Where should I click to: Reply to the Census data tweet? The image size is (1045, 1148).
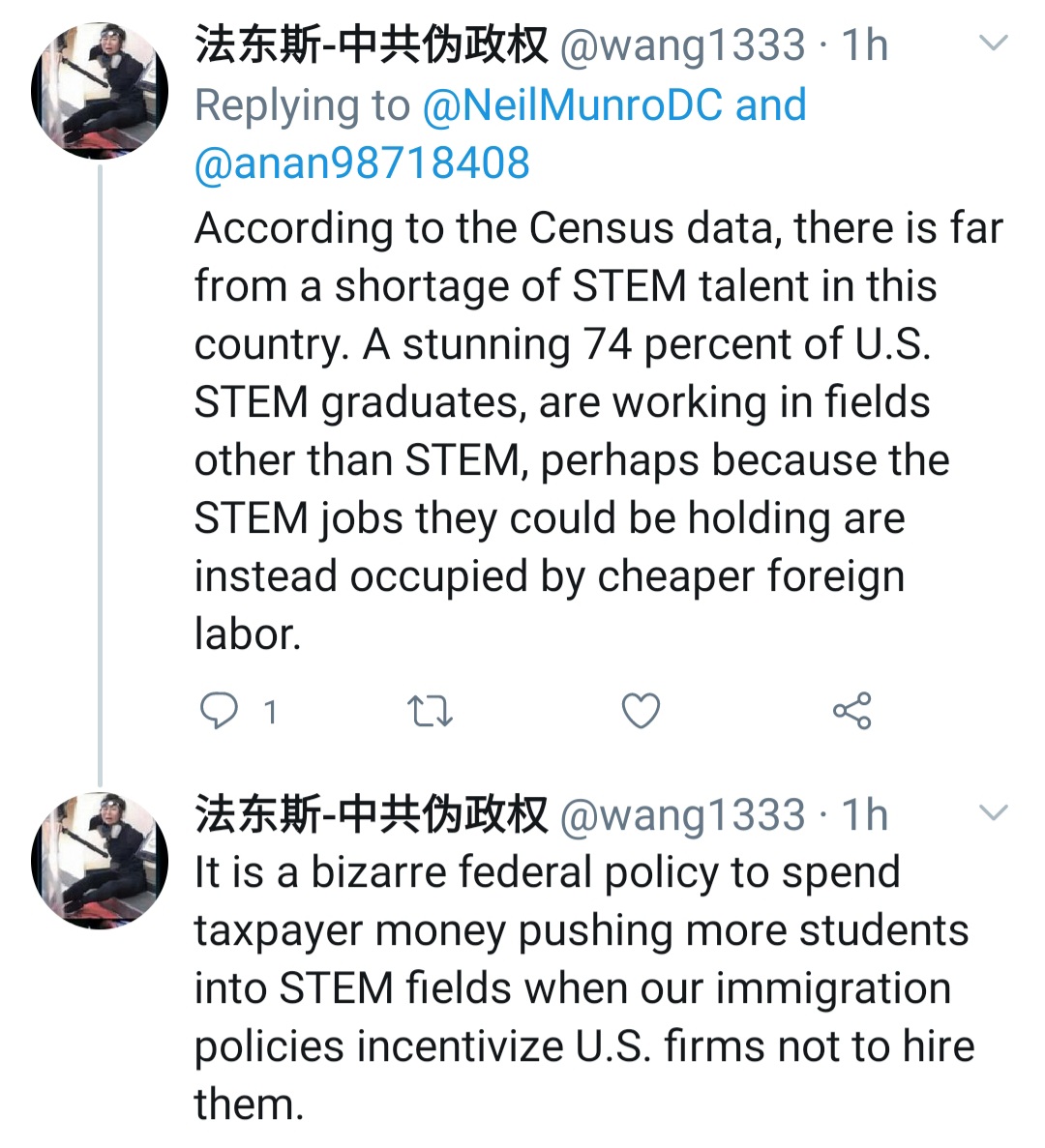click(219, 711)
